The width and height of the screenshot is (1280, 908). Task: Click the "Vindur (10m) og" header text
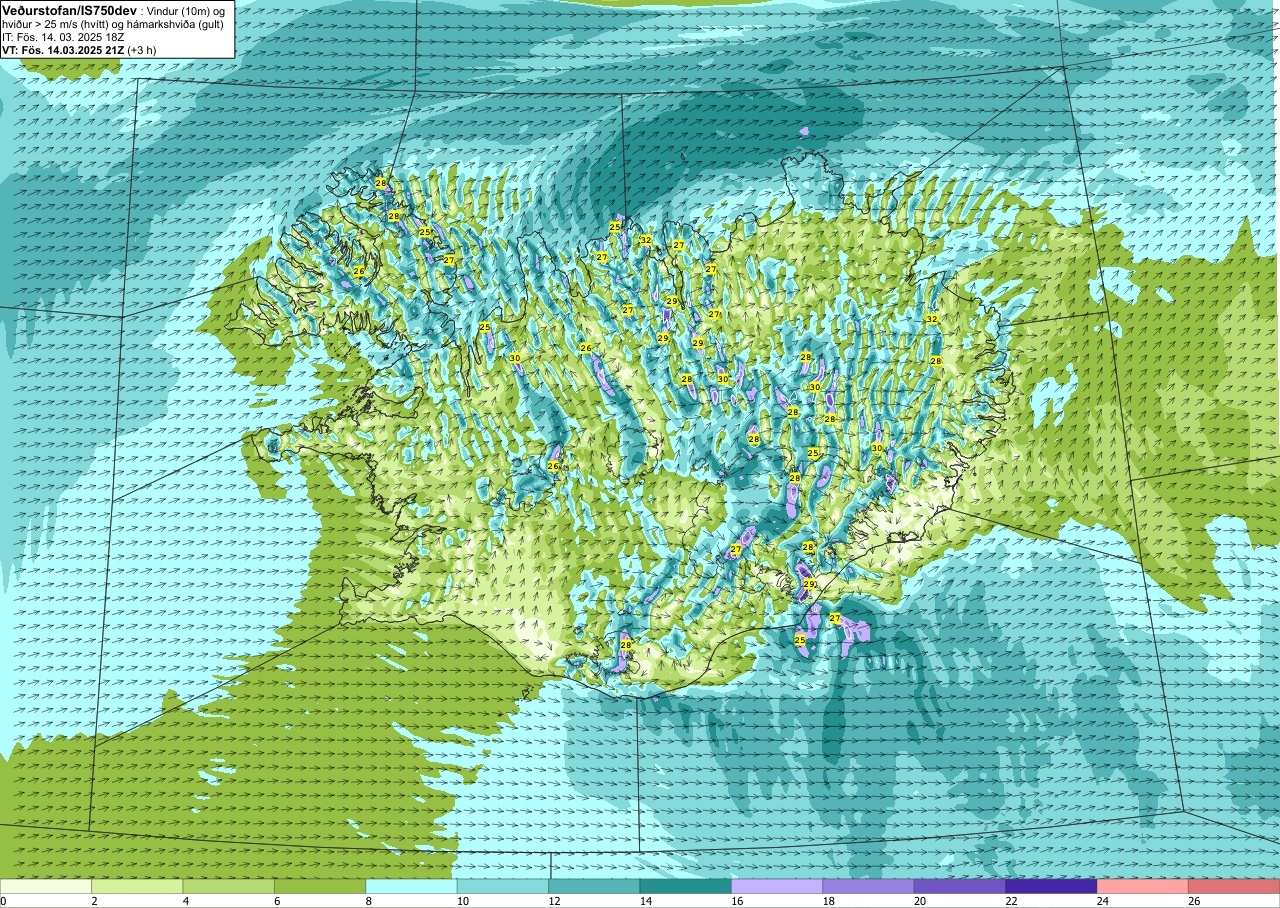(186, 9)
